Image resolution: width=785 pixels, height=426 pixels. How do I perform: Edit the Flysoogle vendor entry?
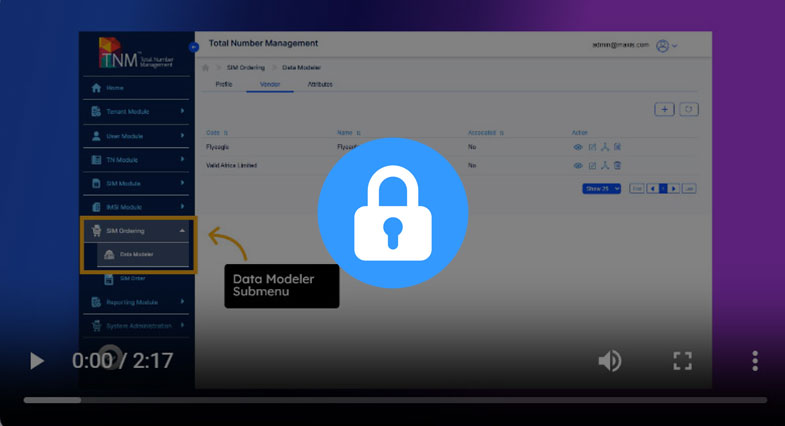(592, 147)
